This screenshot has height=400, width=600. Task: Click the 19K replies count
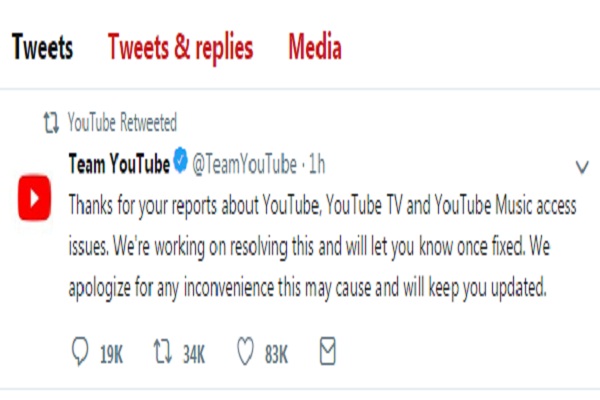(x=112, y=353)
